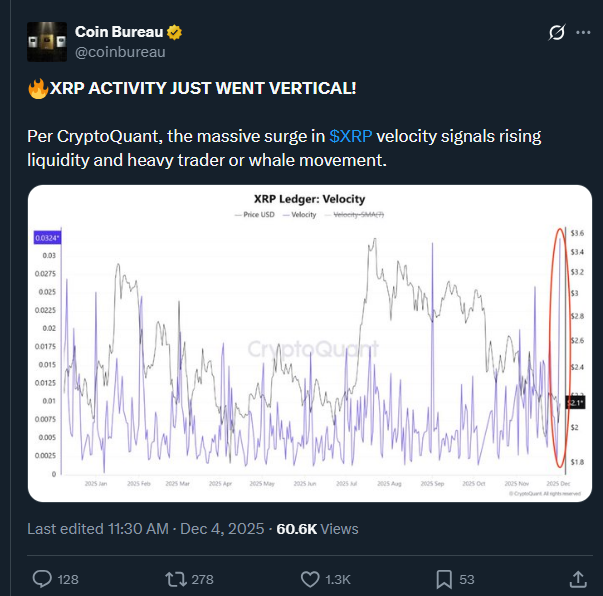This screenshot has width=603, height=596.
Task: Open the three-dot More options menu
Action: pos(584,33)
